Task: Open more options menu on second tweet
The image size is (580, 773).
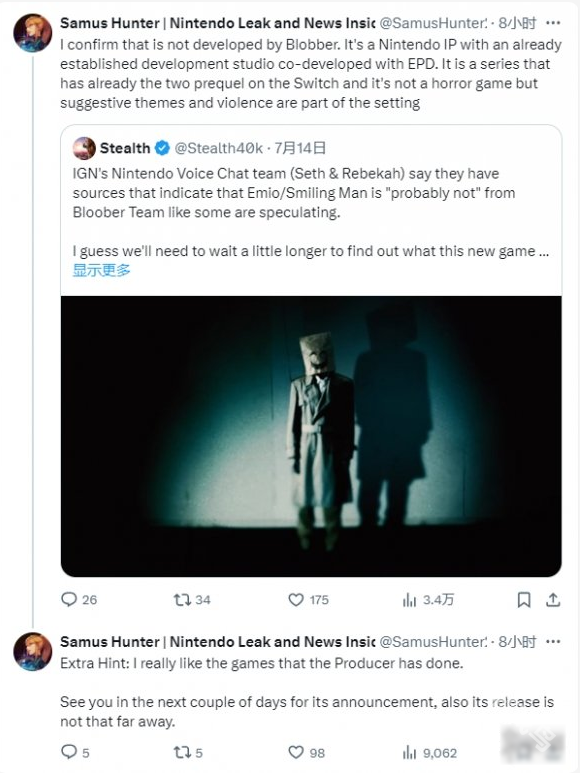Action: [x=553, y=641]
